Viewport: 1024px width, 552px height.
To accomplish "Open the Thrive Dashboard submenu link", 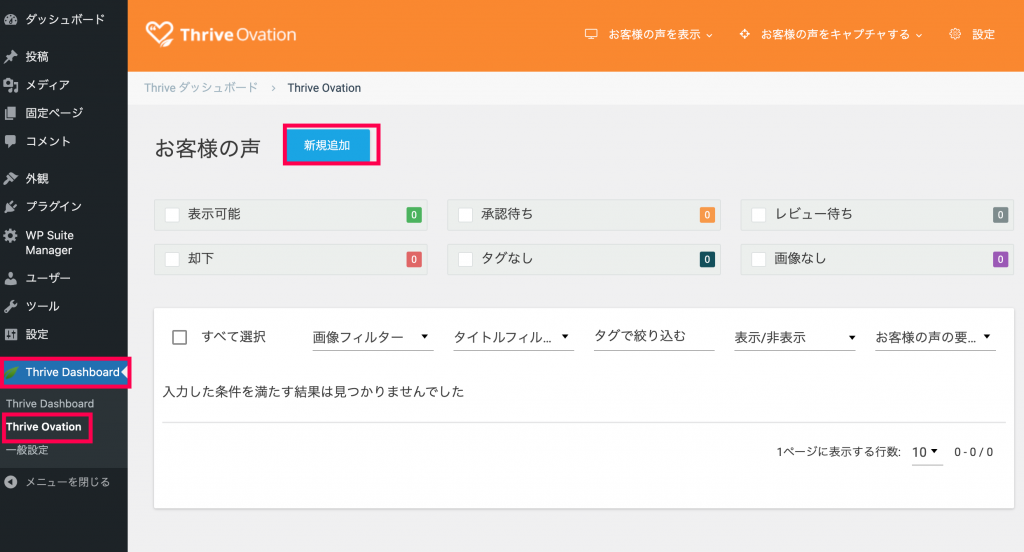I will [x=50, y=404].
